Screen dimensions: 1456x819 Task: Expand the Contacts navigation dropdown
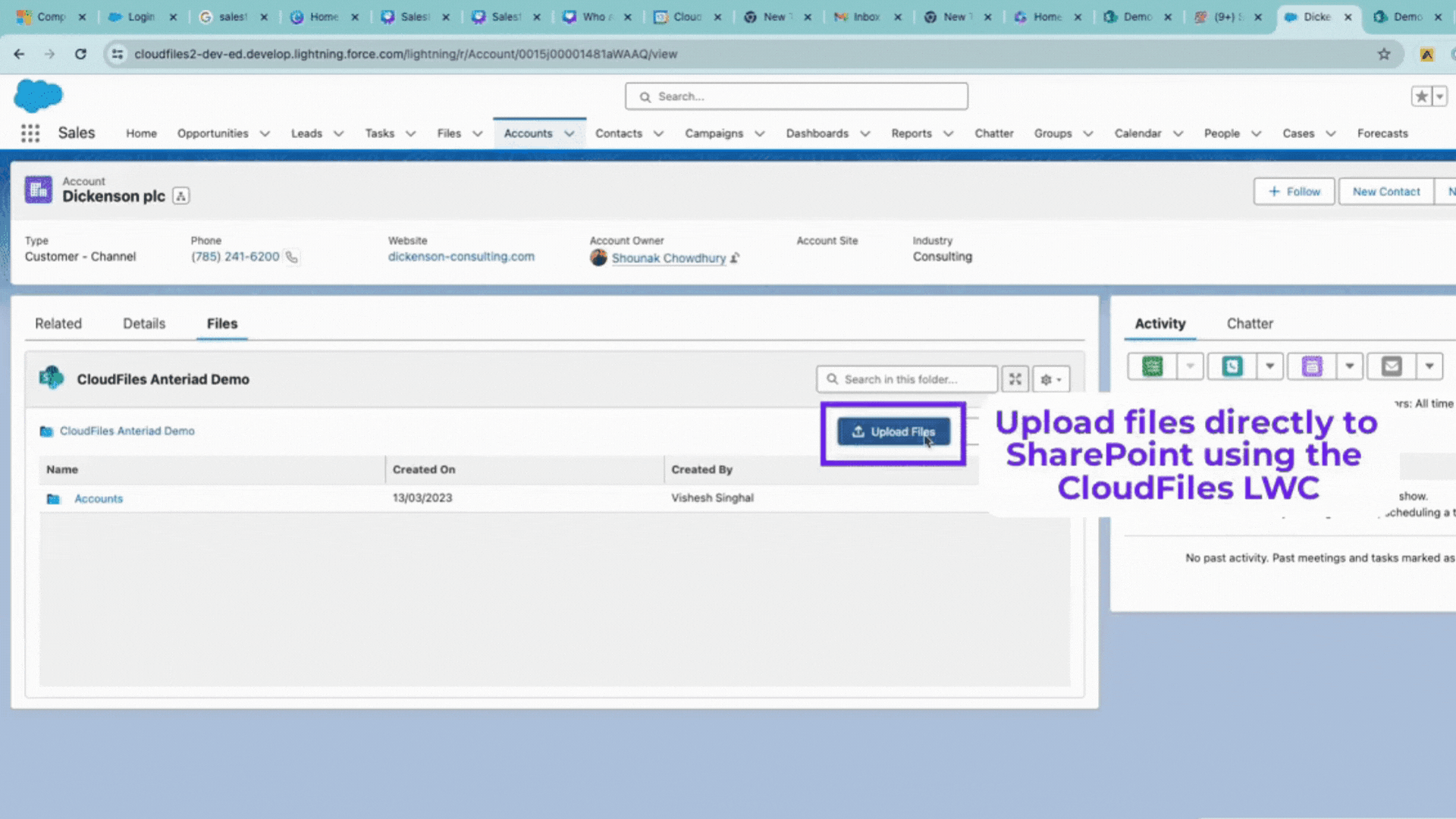(x=657, y=133)
